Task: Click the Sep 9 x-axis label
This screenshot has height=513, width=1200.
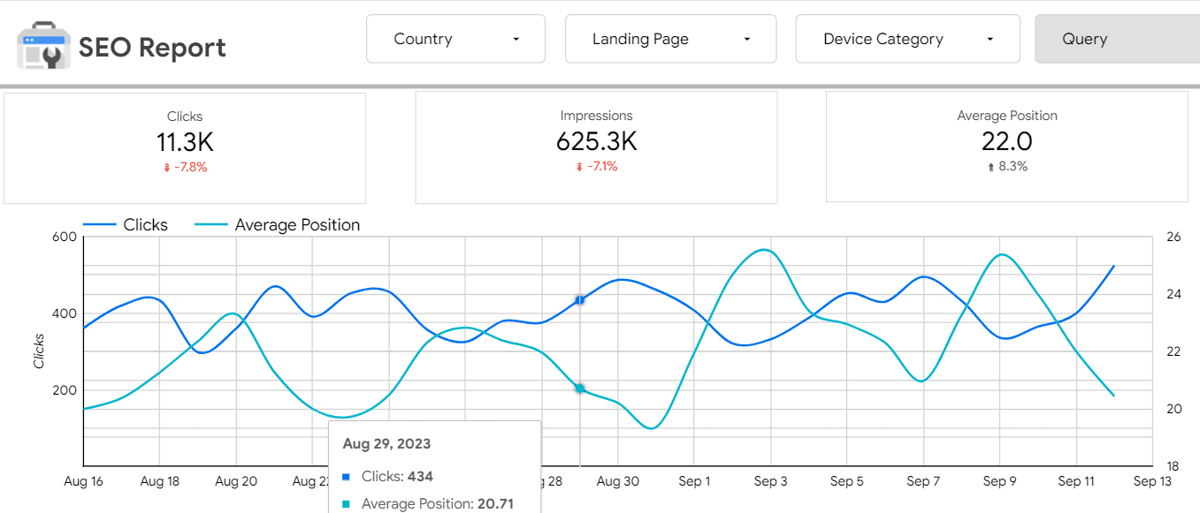Action: [x=999, y=481]
